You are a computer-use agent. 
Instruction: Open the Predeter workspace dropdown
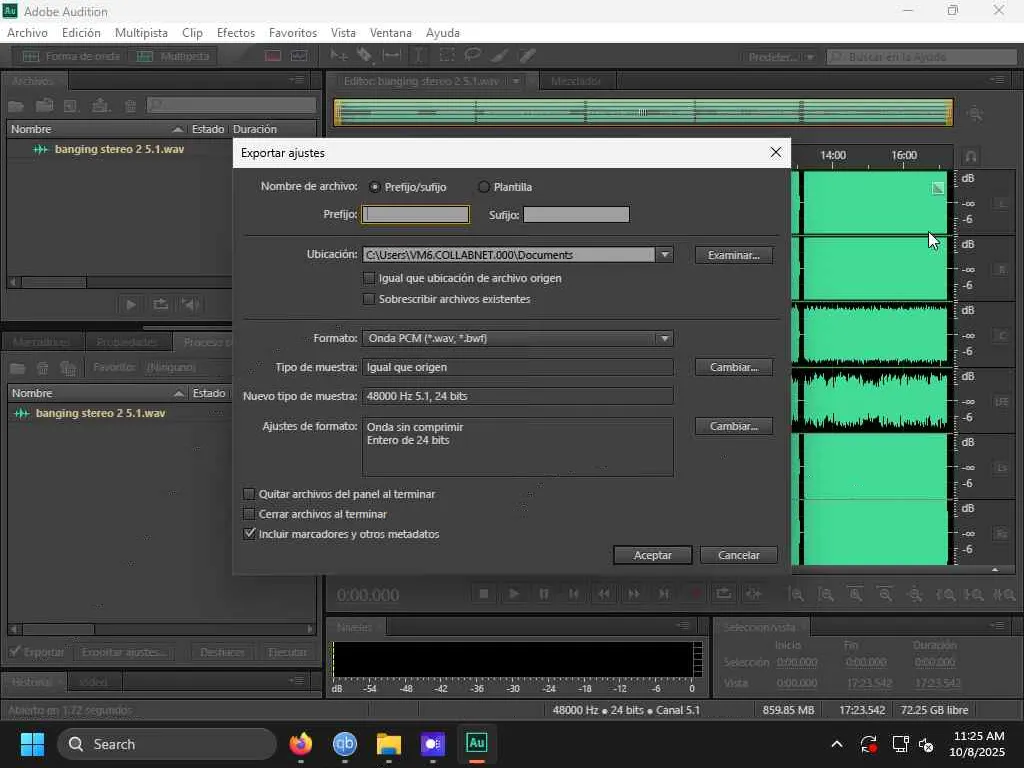[778, 57]
